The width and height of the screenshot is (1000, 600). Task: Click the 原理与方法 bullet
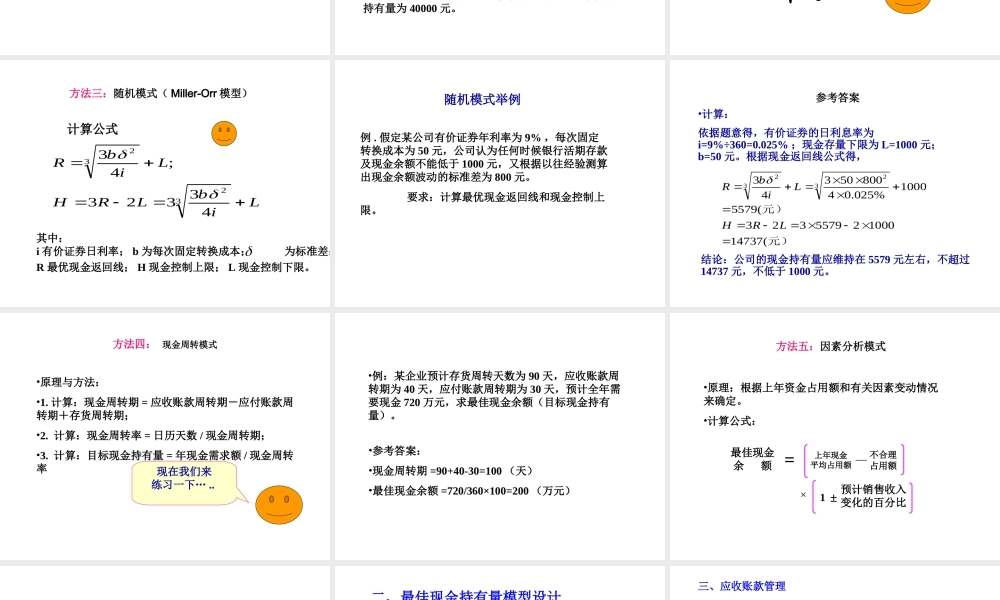point(68,382)
